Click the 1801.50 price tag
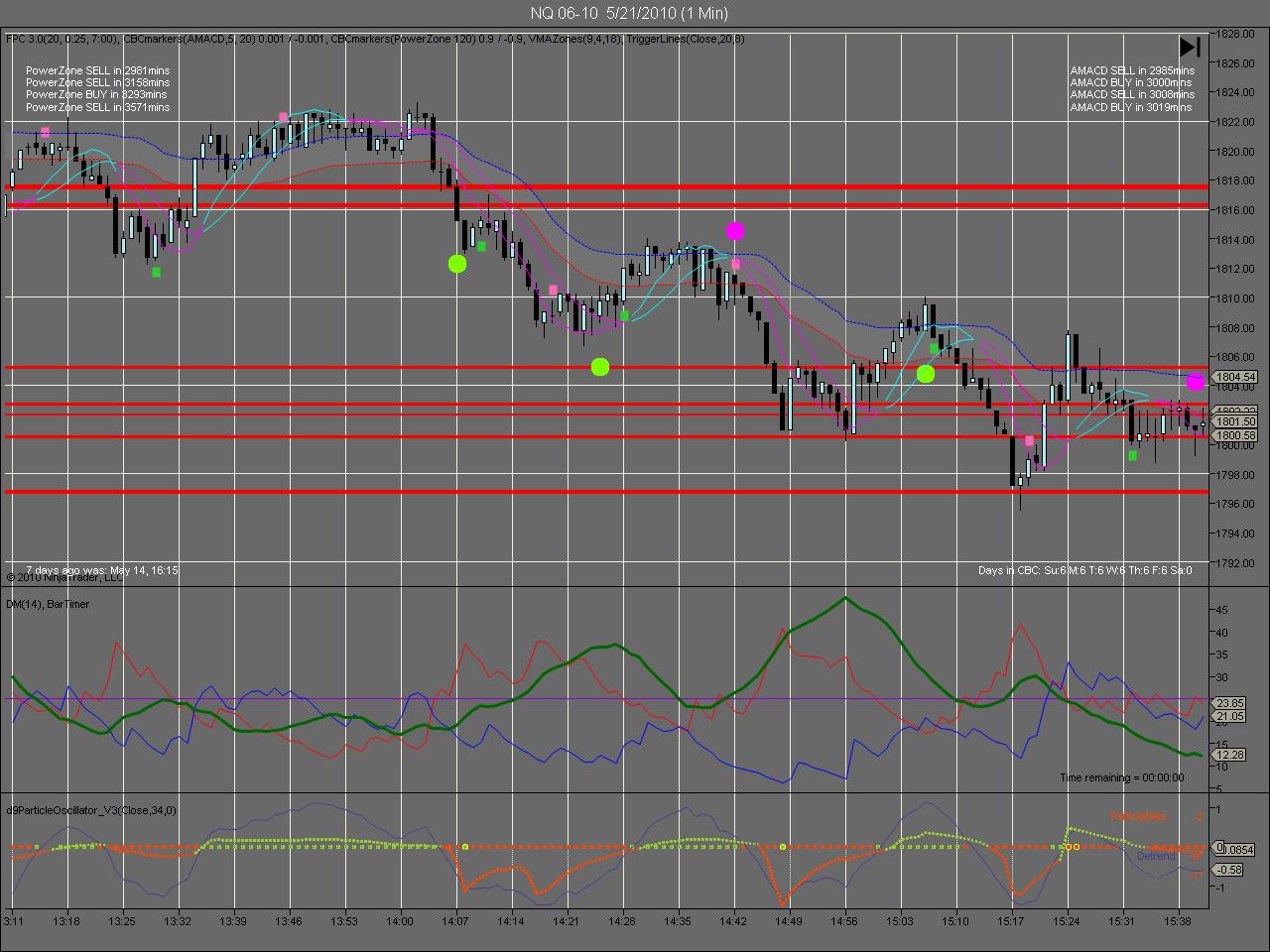Viewport: 1270px width, 952px height. pyautogui.click(x=1234, y=421)
